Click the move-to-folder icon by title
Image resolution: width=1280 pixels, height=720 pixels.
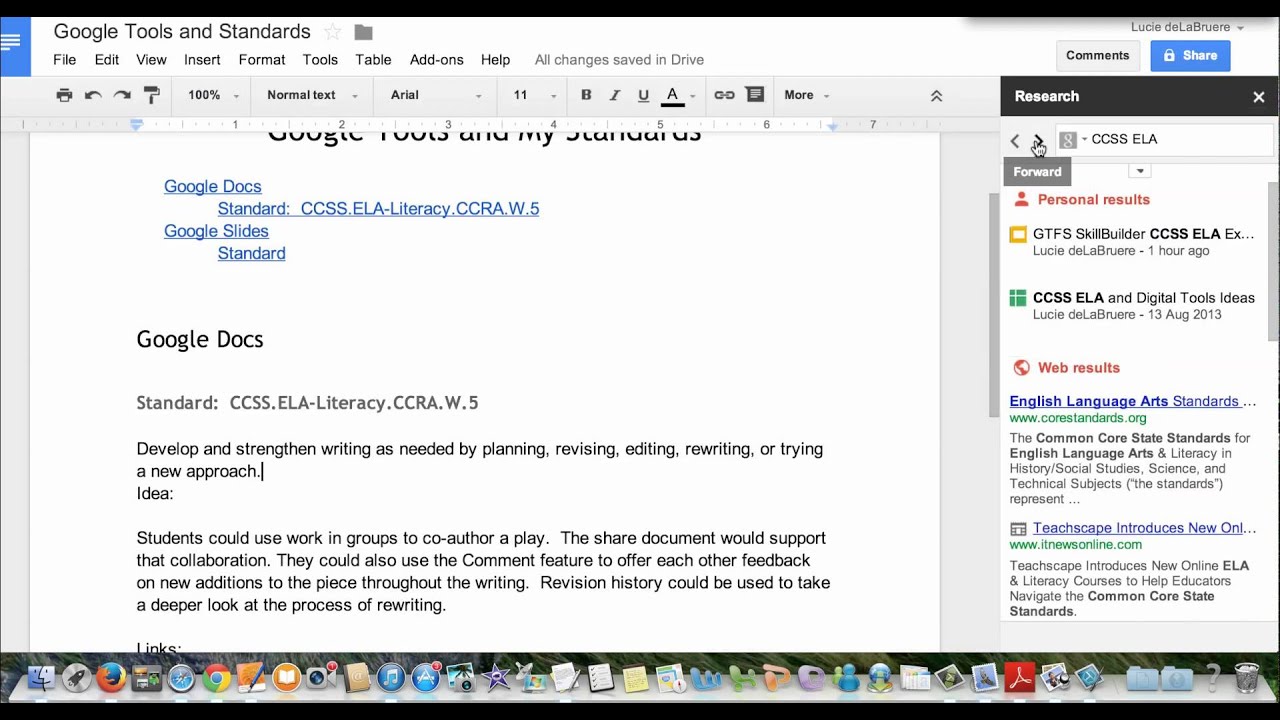[x=363, y=33]
